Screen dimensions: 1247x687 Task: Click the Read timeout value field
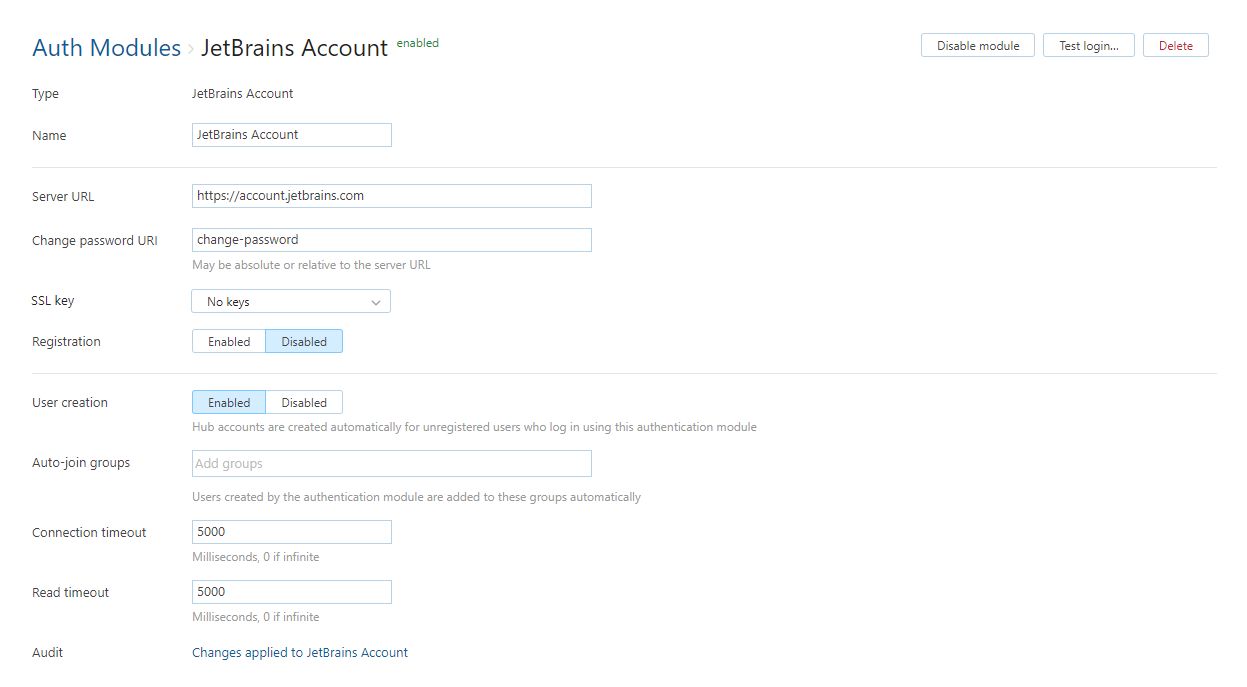[291, 592]
